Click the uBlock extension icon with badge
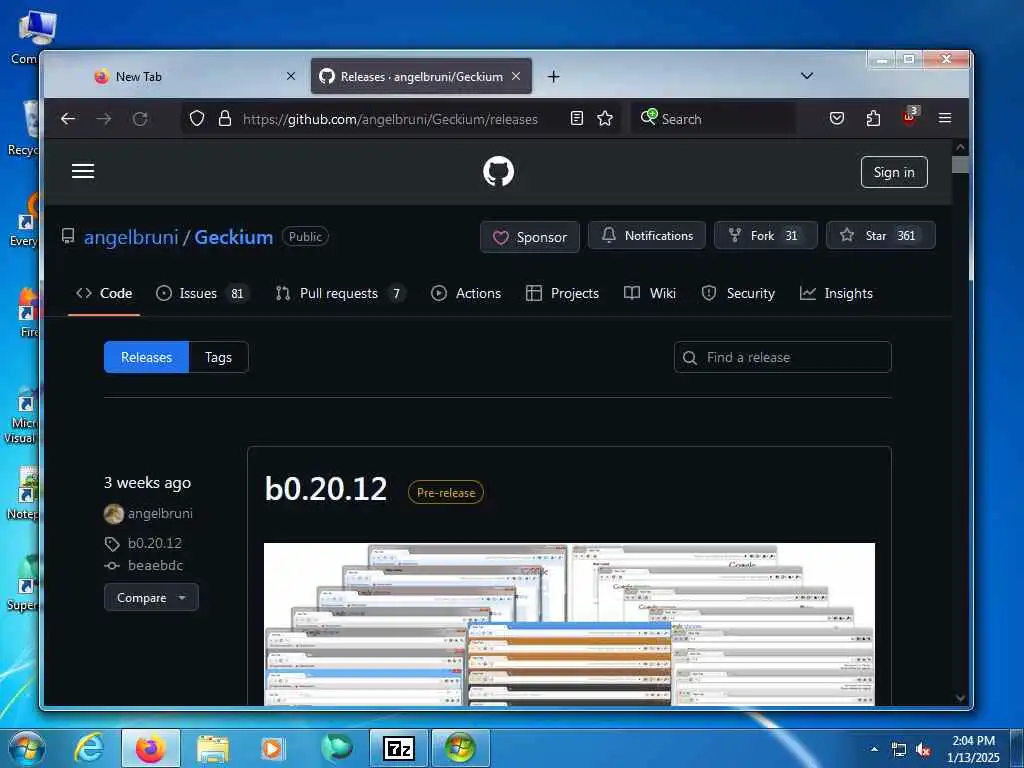1024x768 pixels. pos(910,117)
